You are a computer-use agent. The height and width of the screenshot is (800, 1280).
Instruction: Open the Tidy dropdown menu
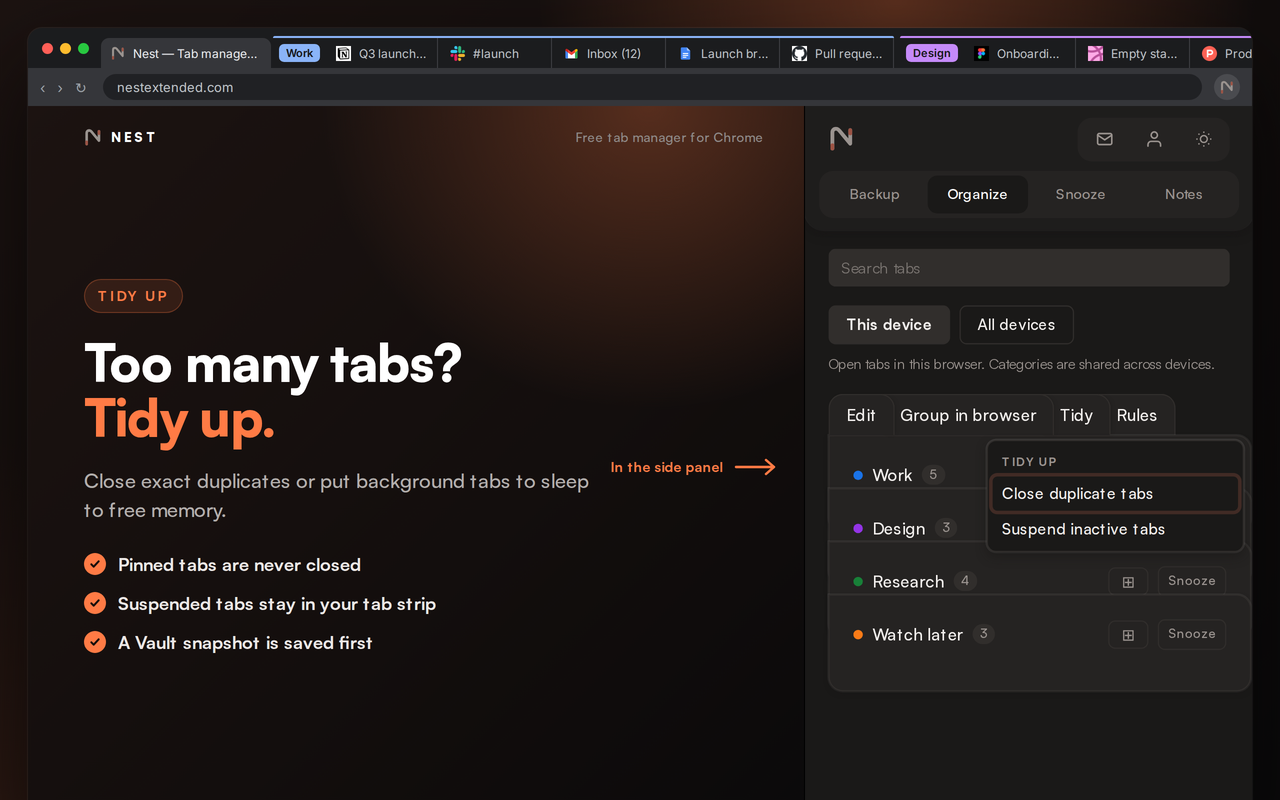tap(1076, 415)
